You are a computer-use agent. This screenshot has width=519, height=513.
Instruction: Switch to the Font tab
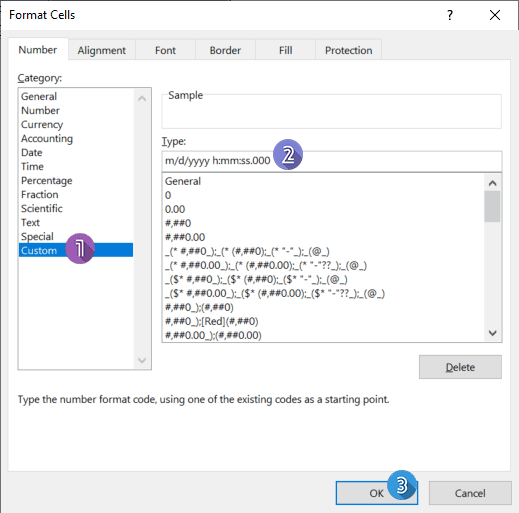pos(165,50)
